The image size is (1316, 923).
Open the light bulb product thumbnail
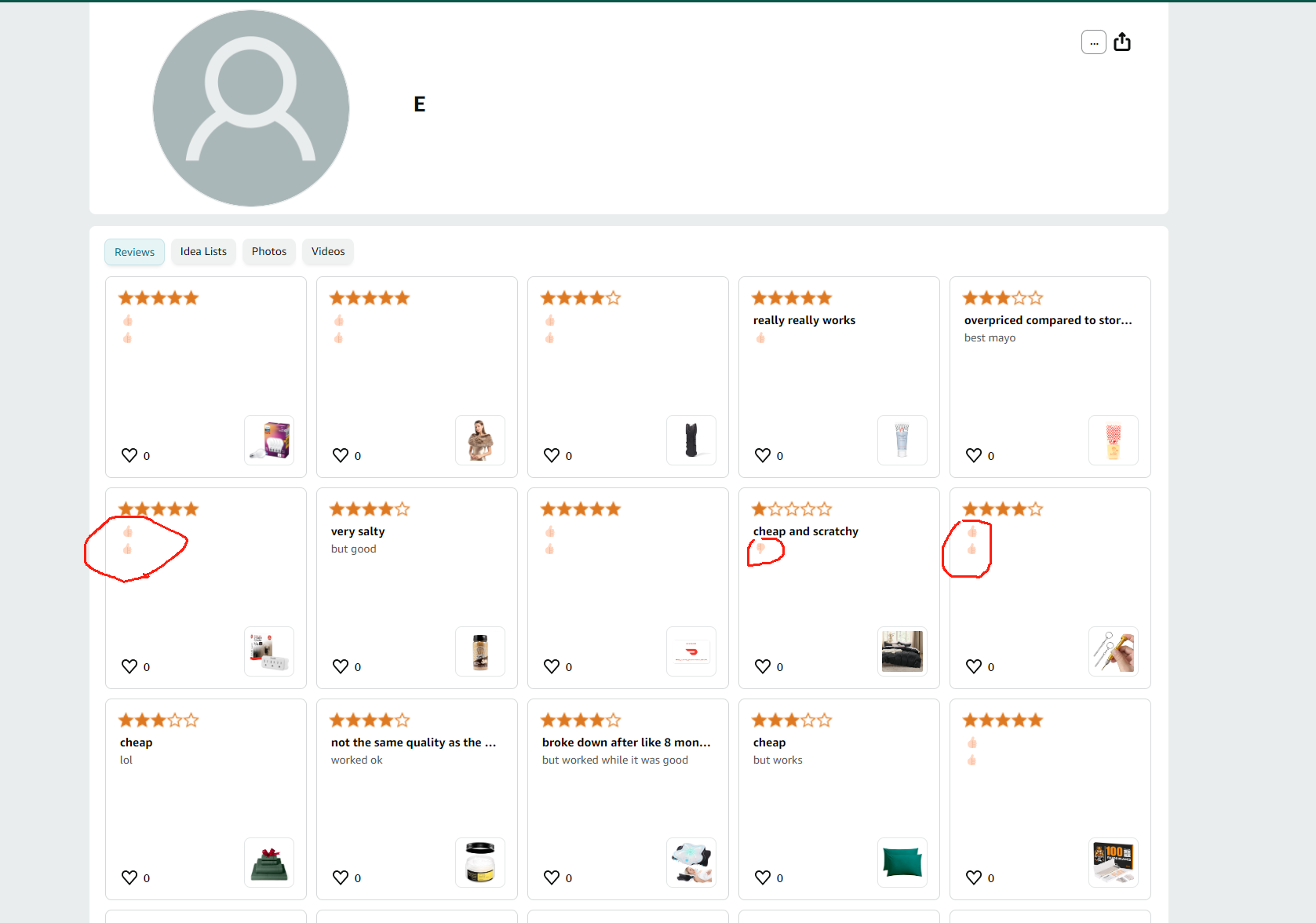(269, 440)
